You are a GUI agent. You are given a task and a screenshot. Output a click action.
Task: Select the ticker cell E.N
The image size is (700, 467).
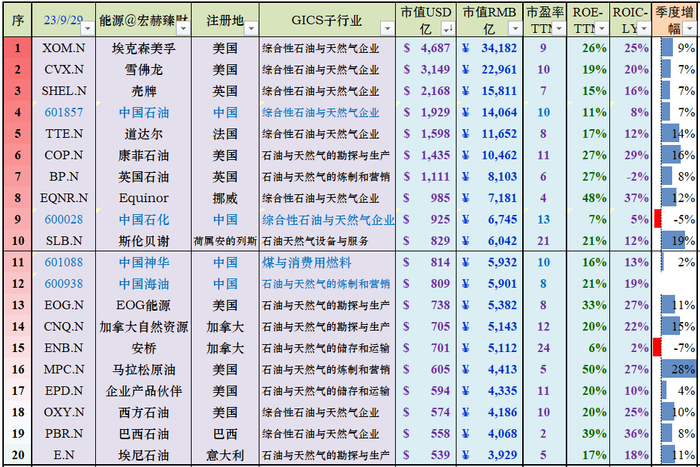(63, 455)
